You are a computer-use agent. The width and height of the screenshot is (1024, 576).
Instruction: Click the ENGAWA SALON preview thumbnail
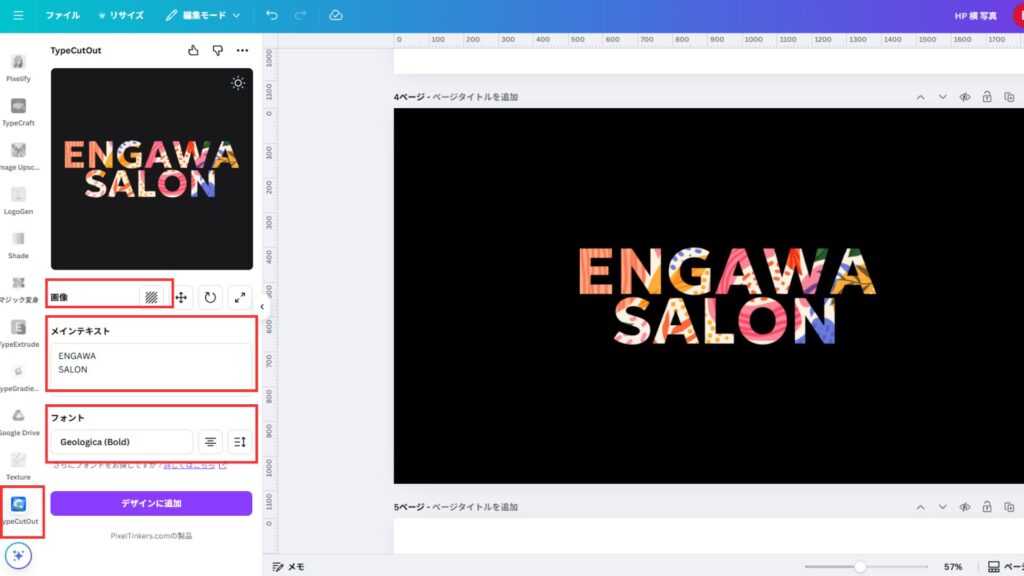pos(152,169)
